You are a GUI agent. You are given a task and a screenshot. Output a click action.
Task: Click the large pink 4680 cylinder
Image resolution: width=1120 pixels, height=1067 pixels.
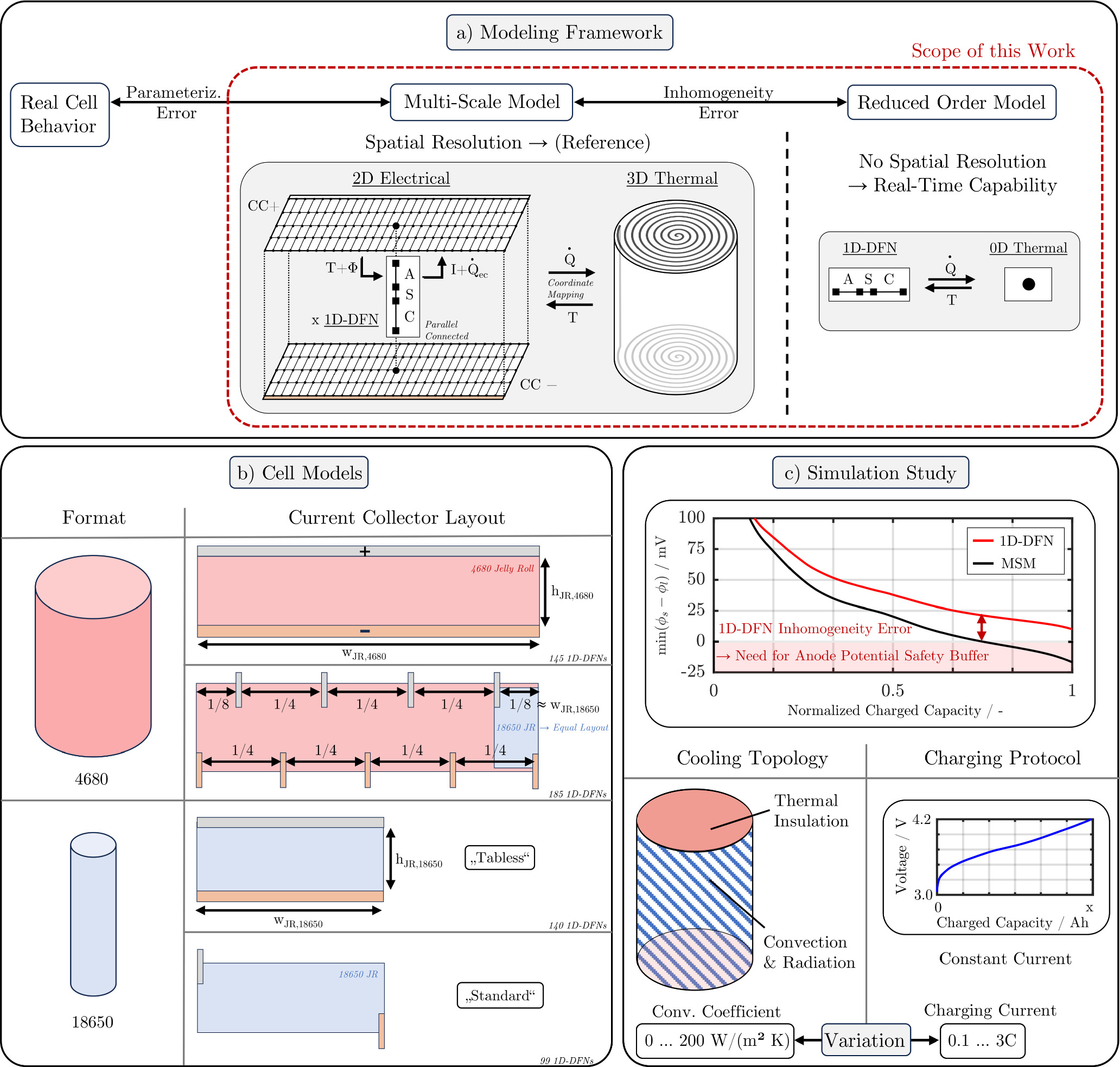click(93, 656)
